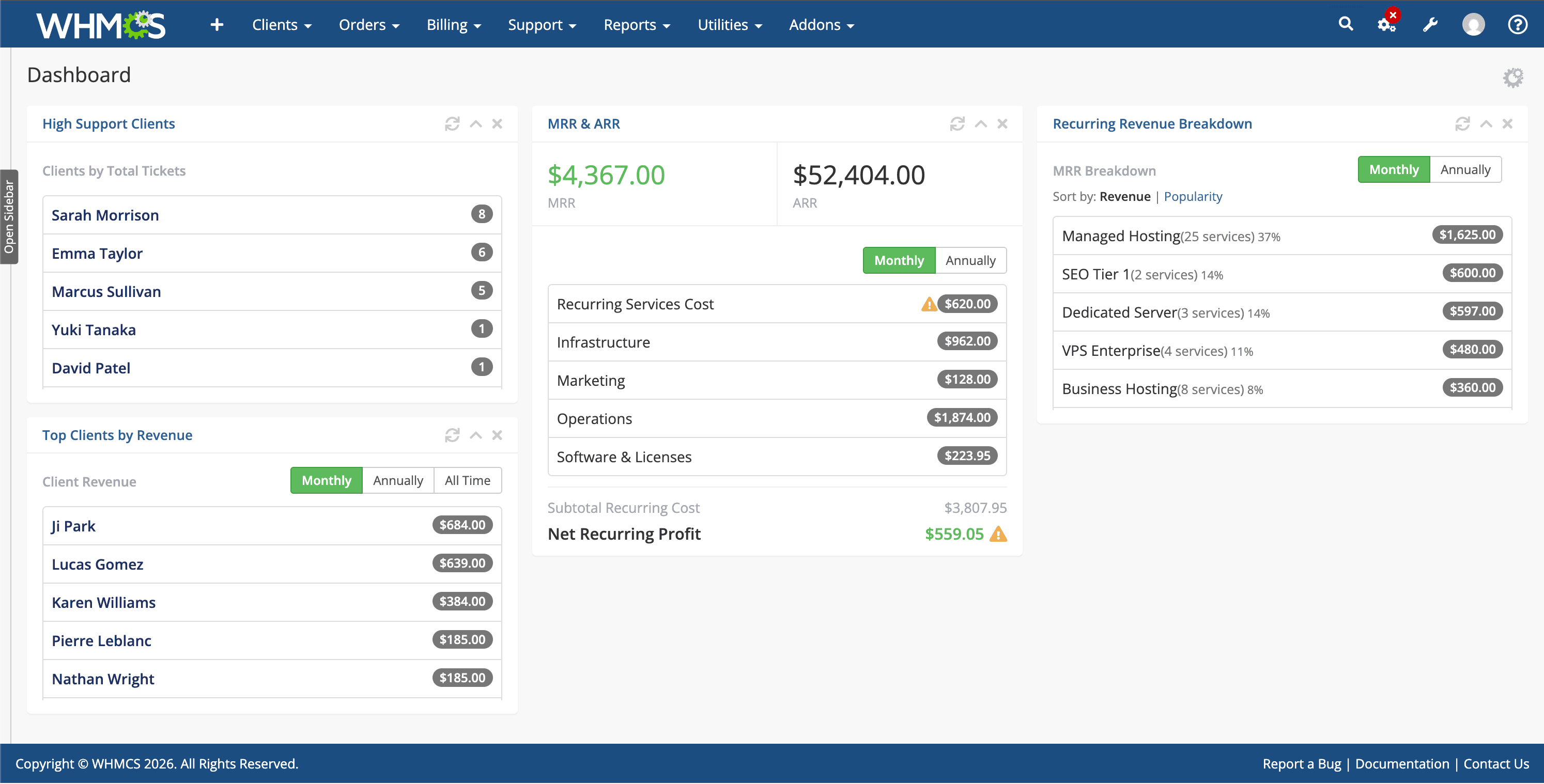Click the Dashboard configure gear icon
This screenshot has height=784, width=1544.
(1514, 76)
